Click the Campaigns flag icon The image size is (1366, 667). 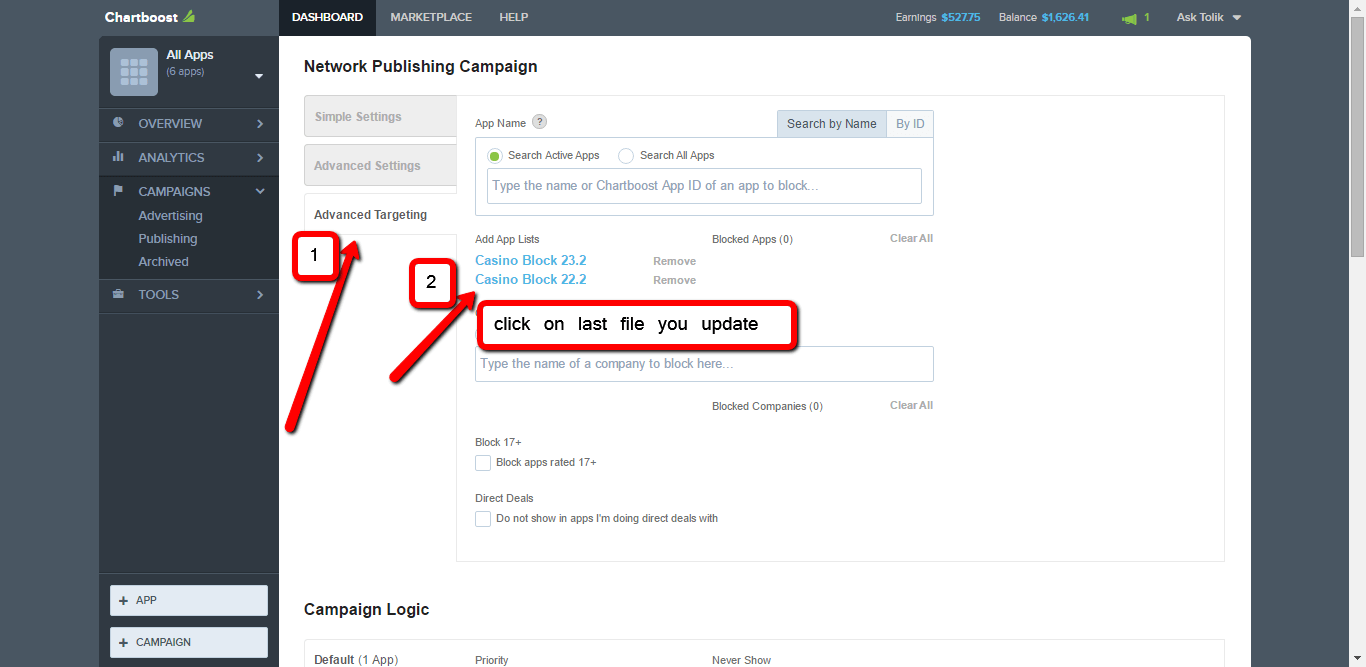pos(118,191)
